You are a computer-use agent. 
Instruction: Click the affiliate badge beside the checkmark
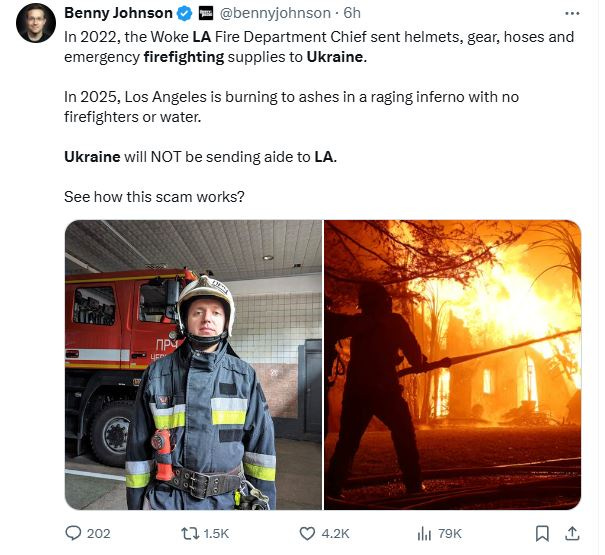[206, 14]
